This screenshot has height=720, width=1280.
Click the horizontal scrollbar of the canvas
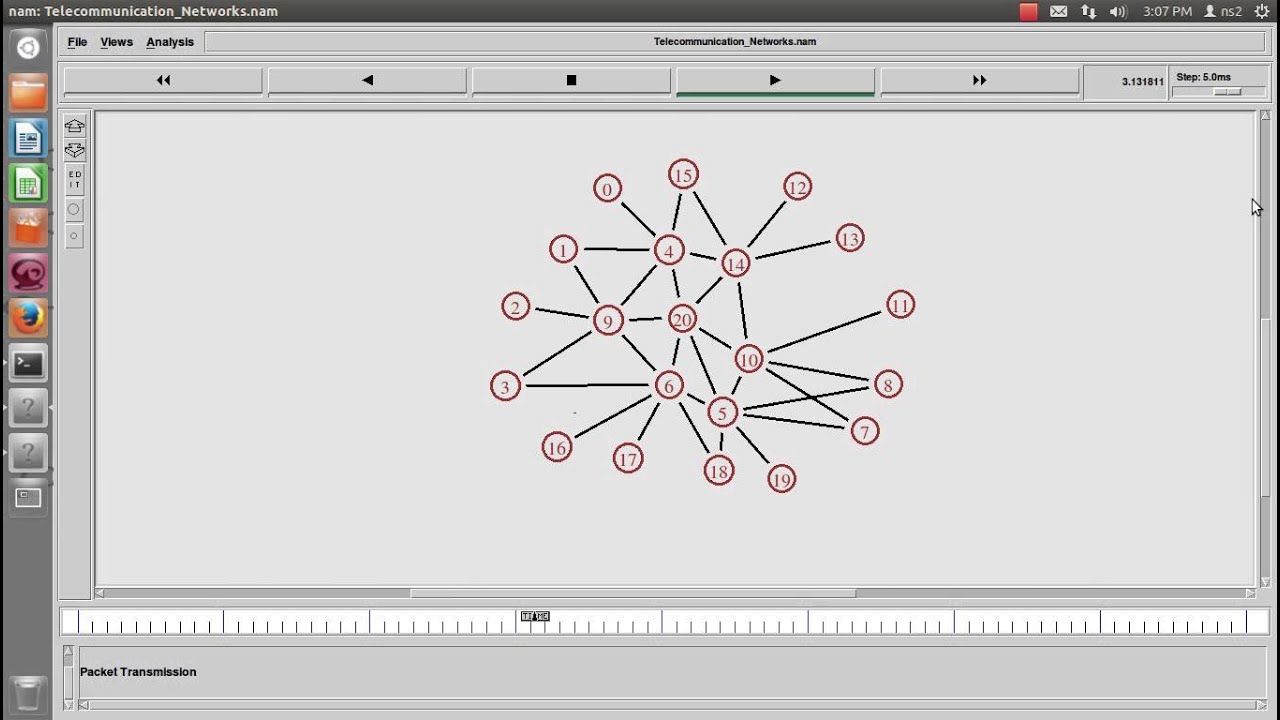tap(634, 593)
